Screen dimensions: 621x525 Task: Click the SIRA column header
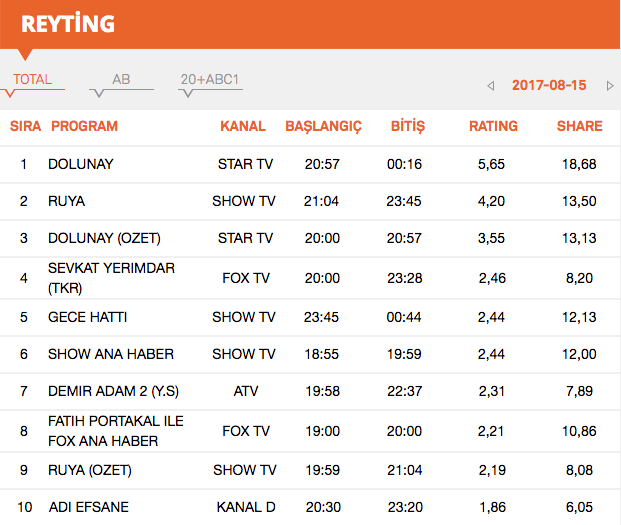click(25, 126)
